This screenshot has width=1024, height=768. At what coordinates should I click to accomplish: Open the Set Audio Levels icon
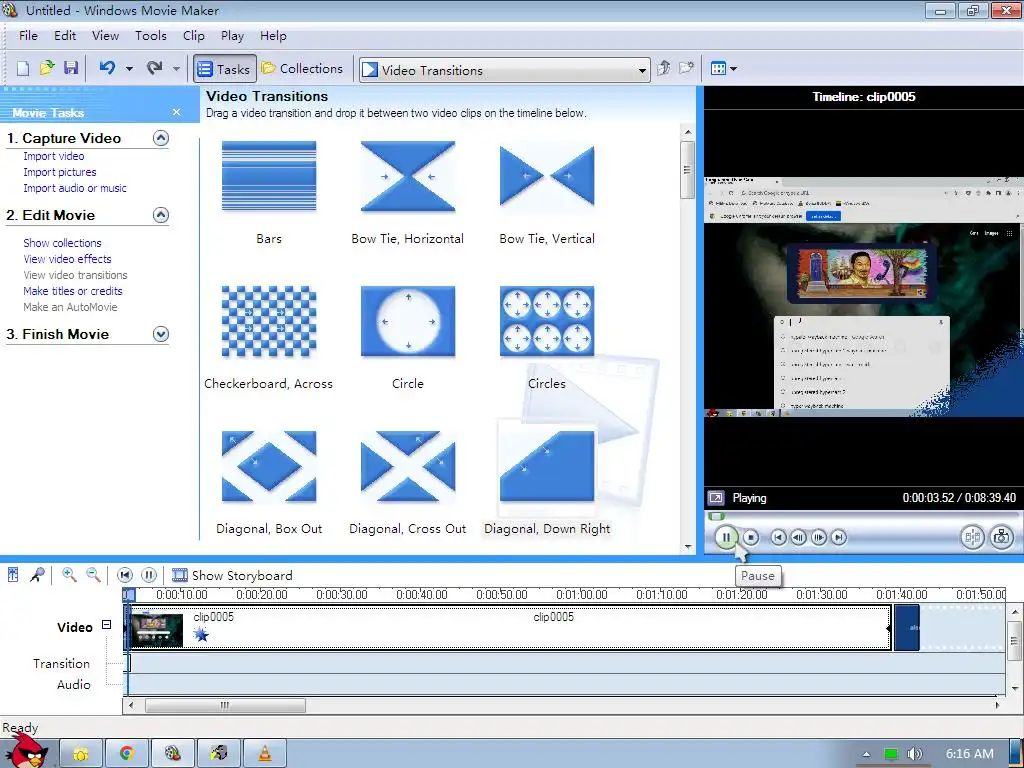point(13,575)
